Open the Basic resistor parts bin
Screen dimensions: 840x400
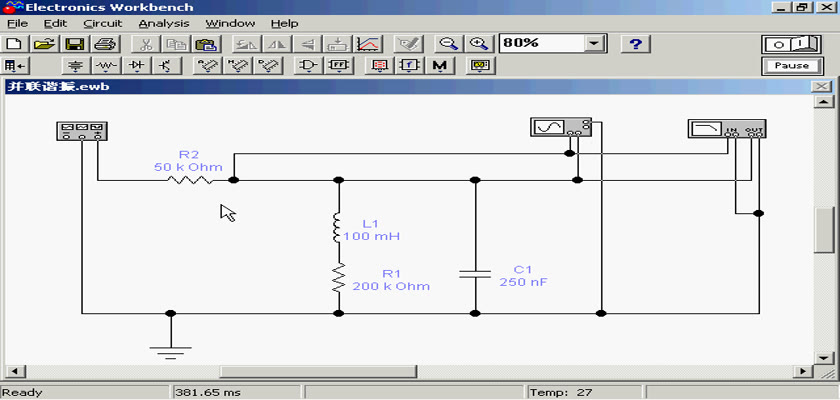[x=107, y=66]
